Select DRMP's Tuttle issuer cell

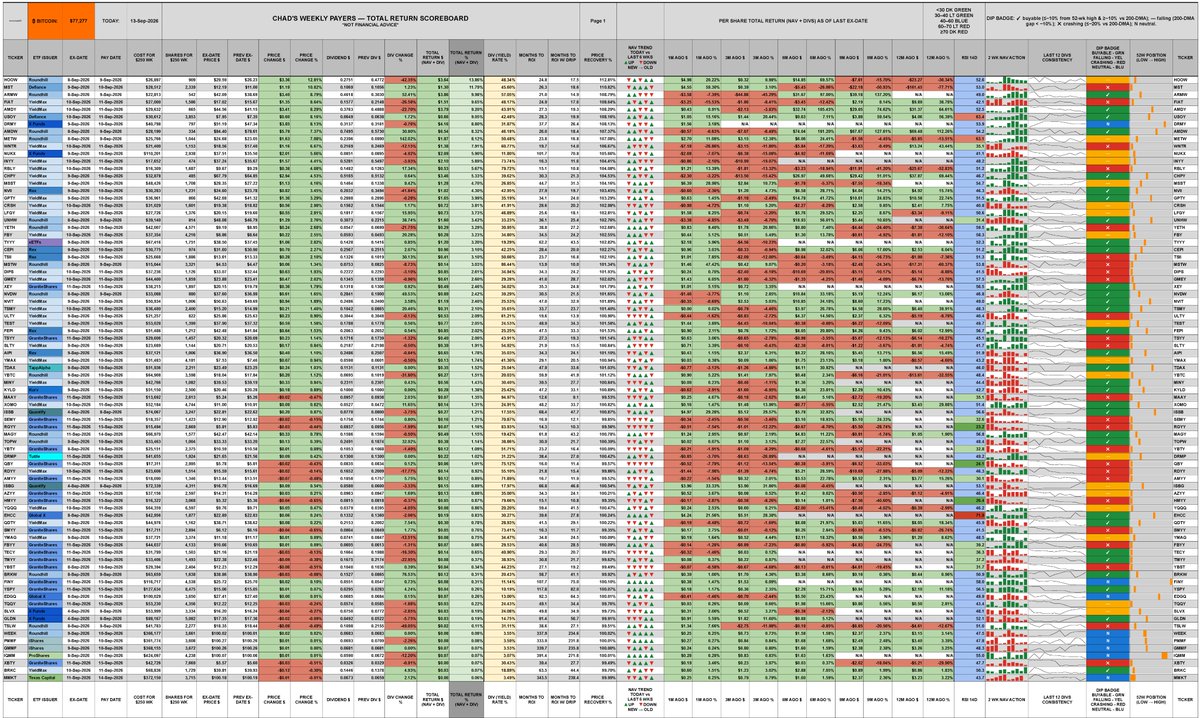point(45,456)
